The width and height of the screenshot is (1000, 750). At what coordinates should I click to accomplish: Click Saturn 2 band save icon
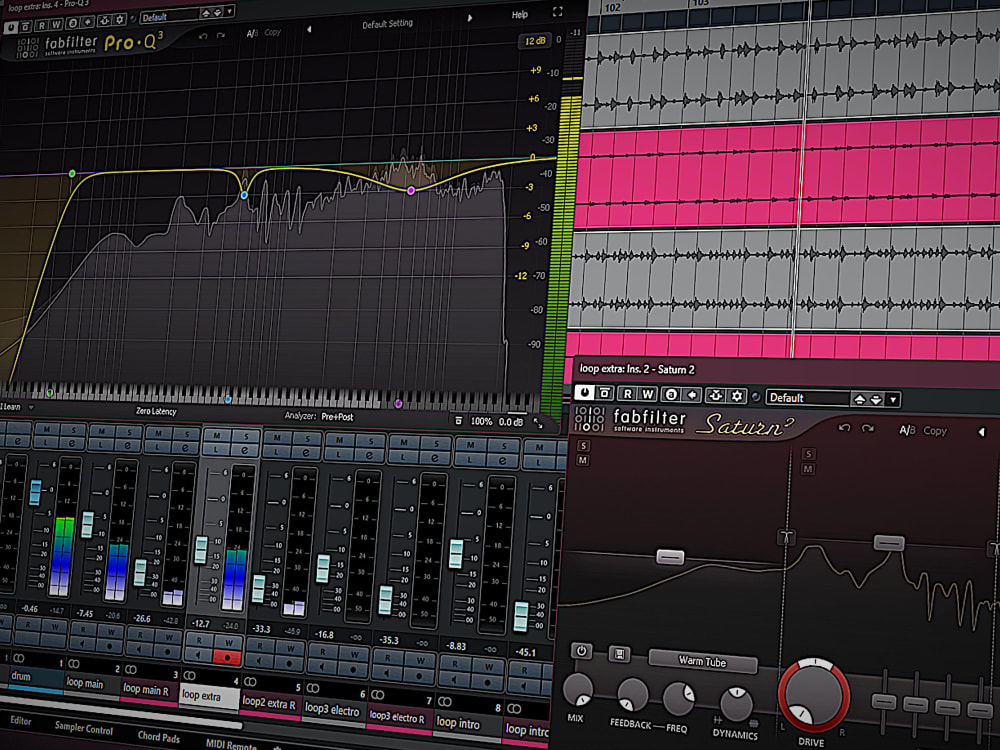[x=619, y=654]
